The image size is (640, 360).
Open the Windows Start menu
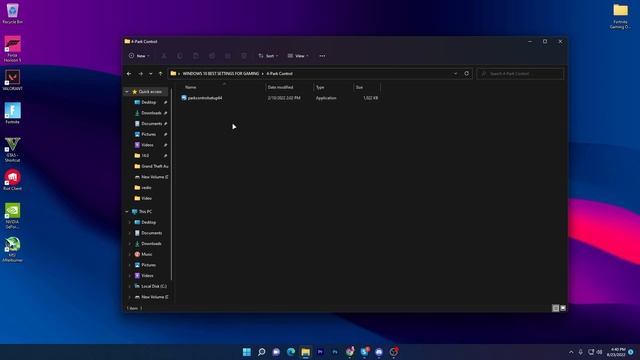(247, 352)
